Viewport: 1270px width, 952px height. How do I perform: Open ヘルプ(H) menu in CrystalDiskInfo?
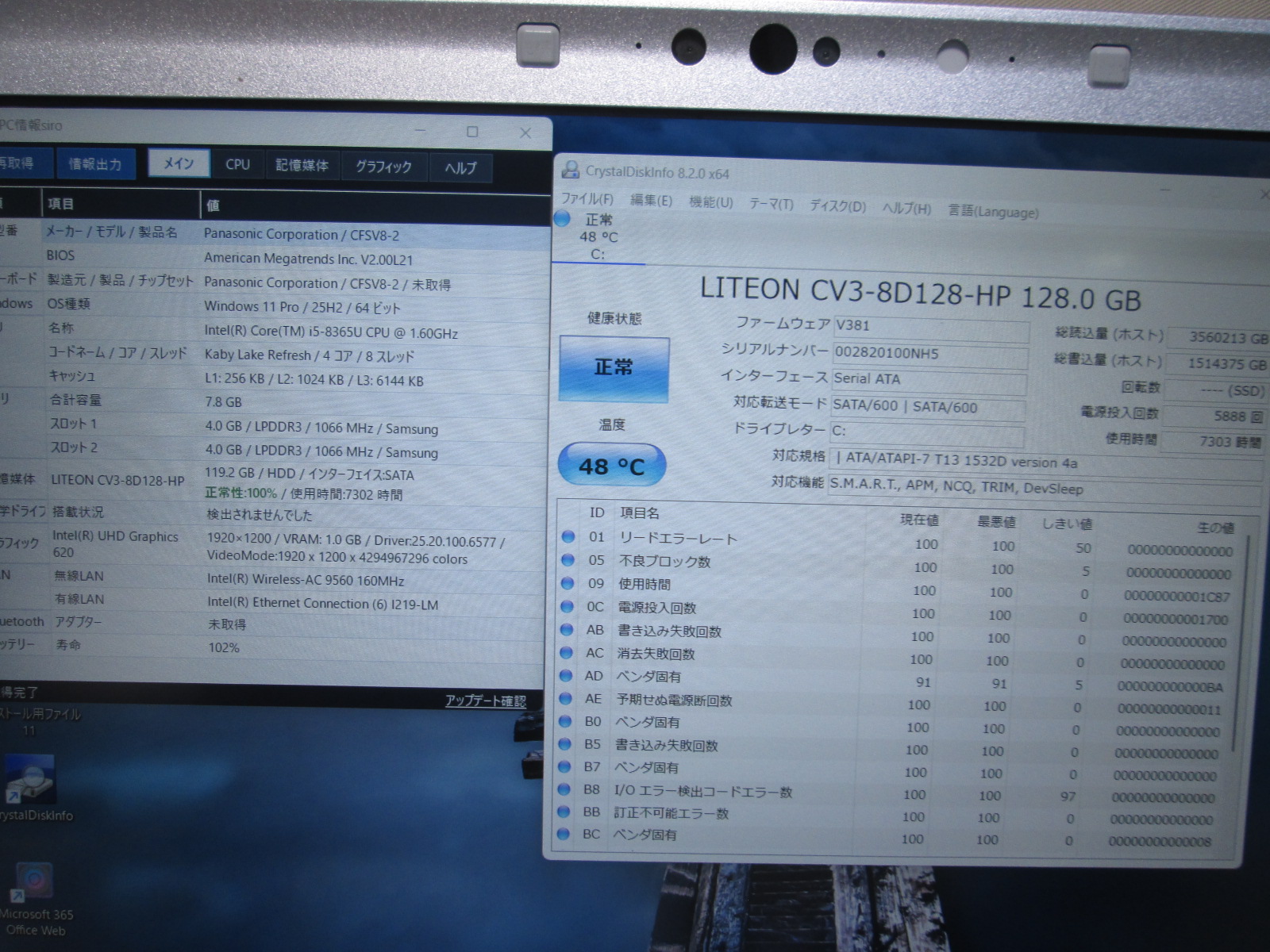coord(906,209)
